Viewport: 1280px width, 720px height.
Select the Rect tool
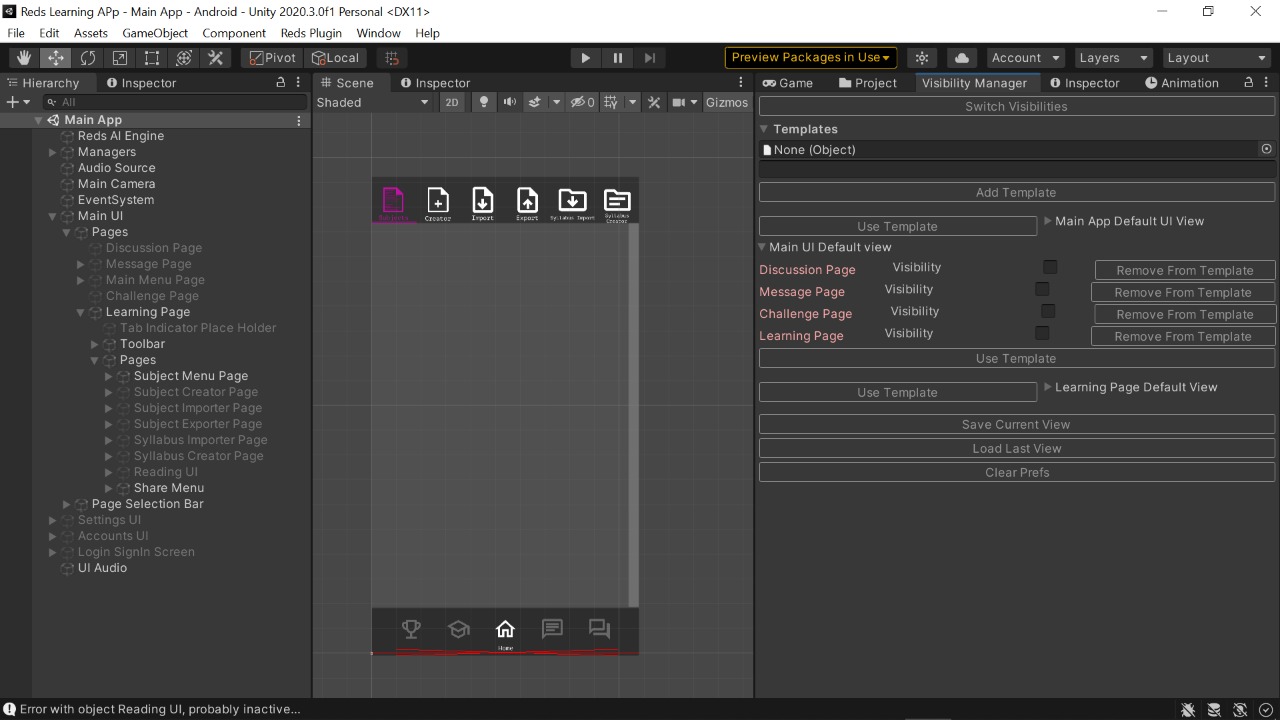click(151, 58)
